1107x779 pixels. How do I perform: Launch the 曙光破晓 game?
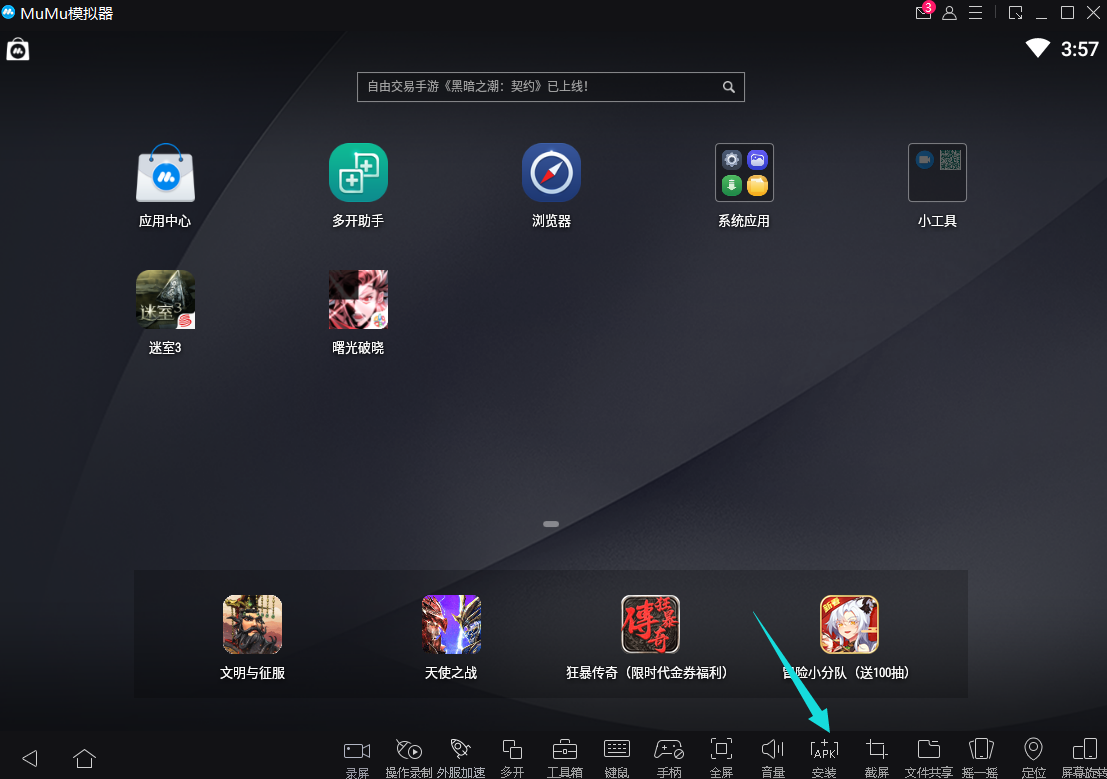pos(358,299)
